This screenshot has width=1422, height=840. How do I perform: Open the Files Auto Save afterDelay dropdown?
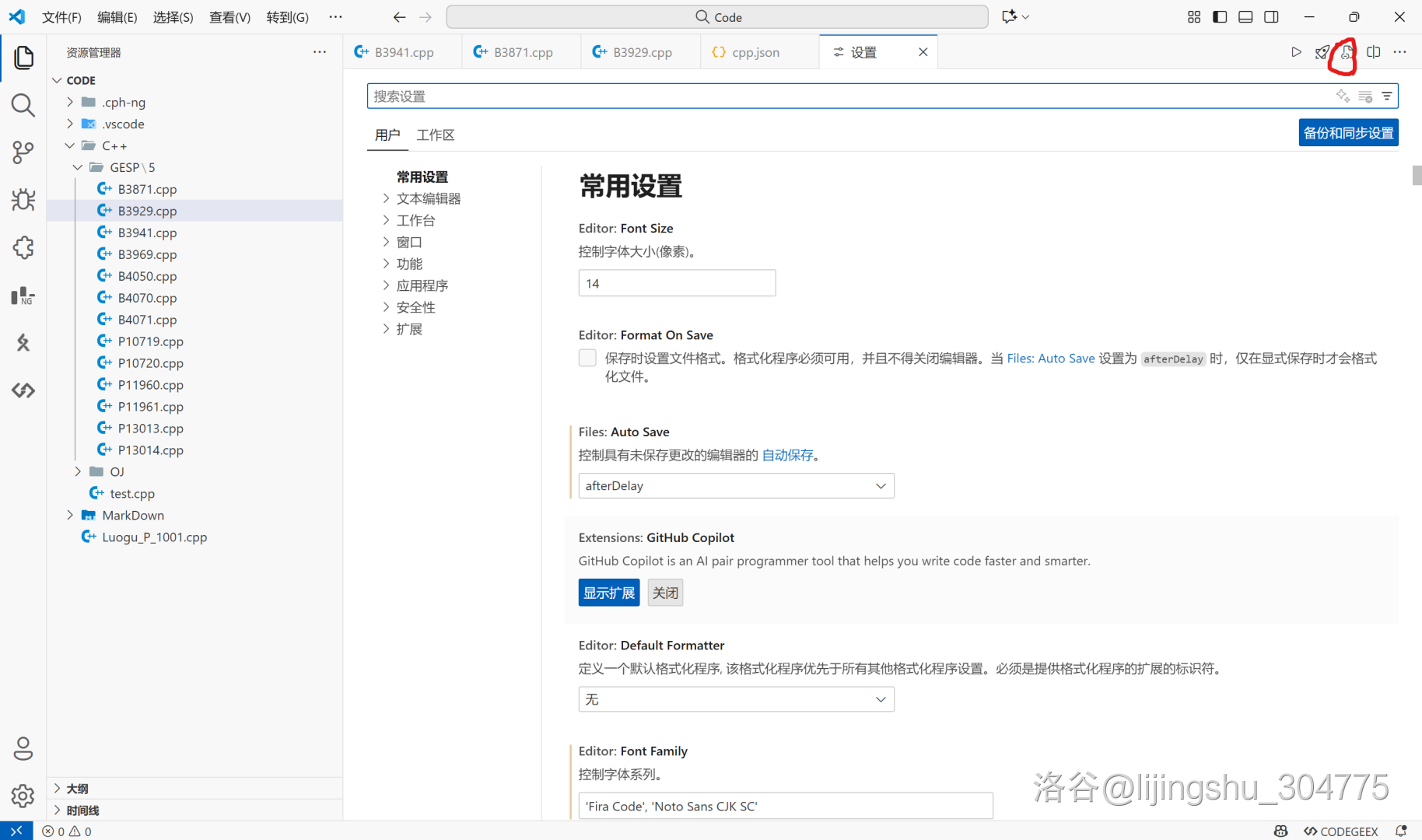(x=736, y=485)
